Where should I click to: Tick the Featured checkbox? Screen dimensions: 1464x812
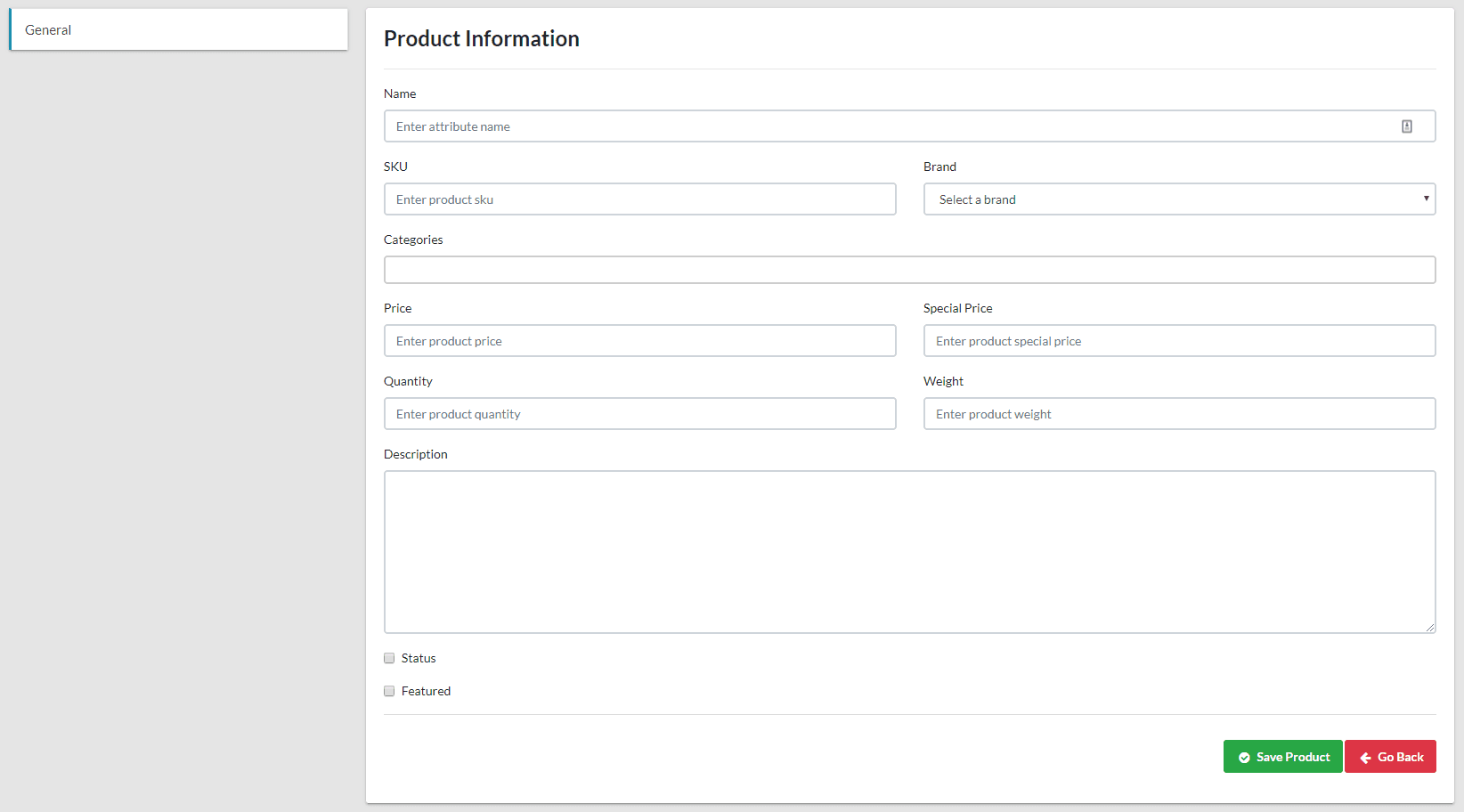click(x=389, y=692)
